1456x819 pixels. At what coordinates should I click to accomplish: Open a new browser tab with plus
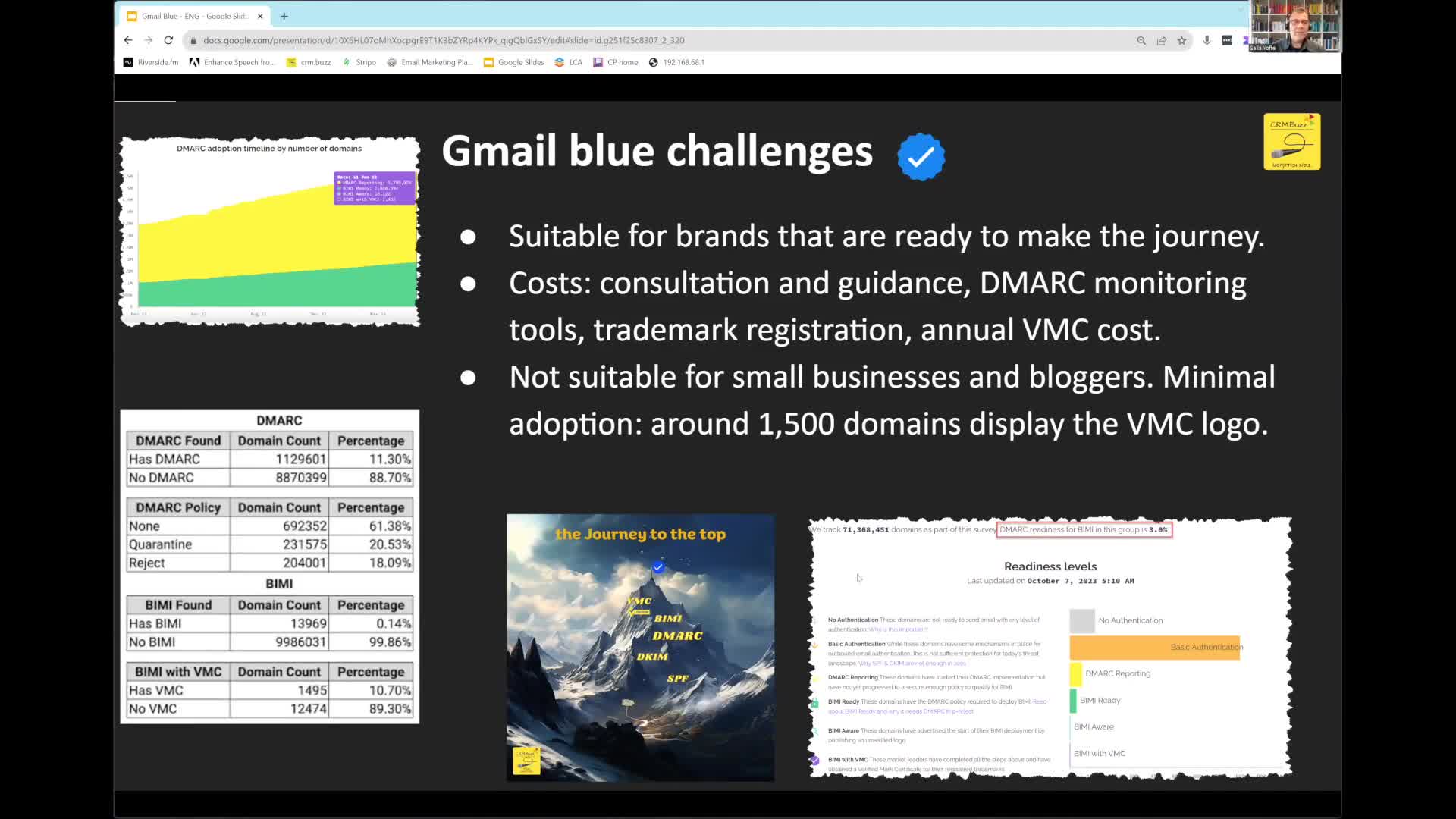coord(284,16)
